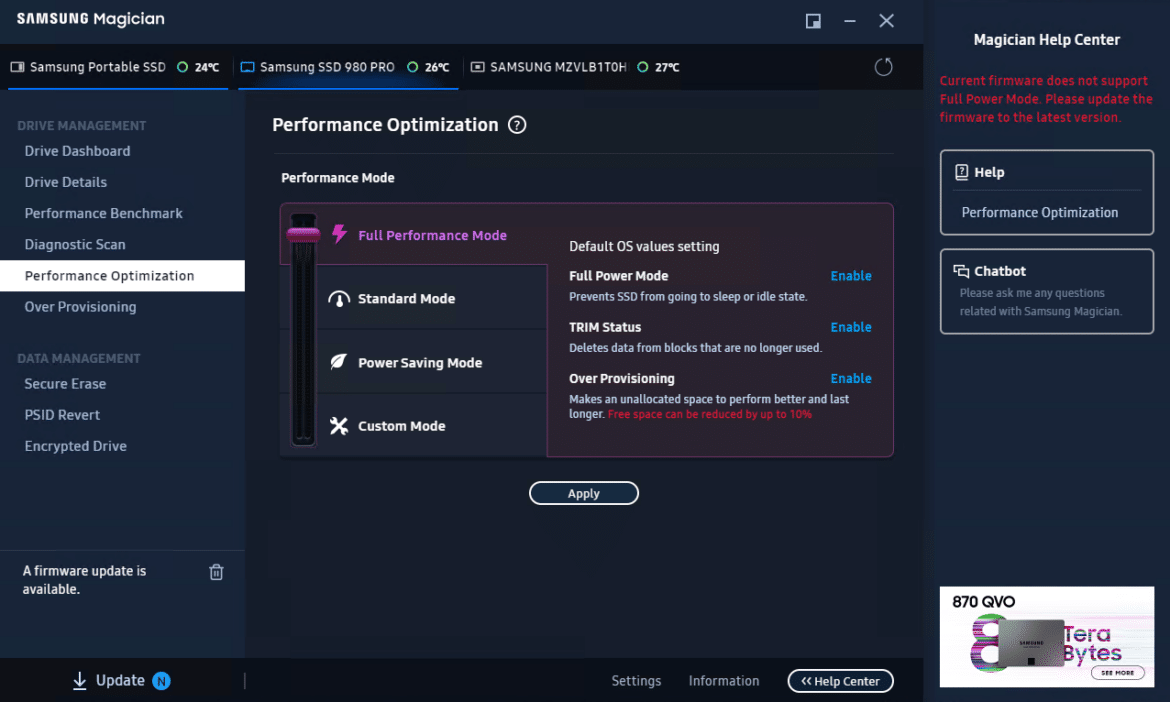The width and height of the screenshot is (1170, 702).
Task: Click the 27°C temperature indicator circle
Action: pos(642,67)
